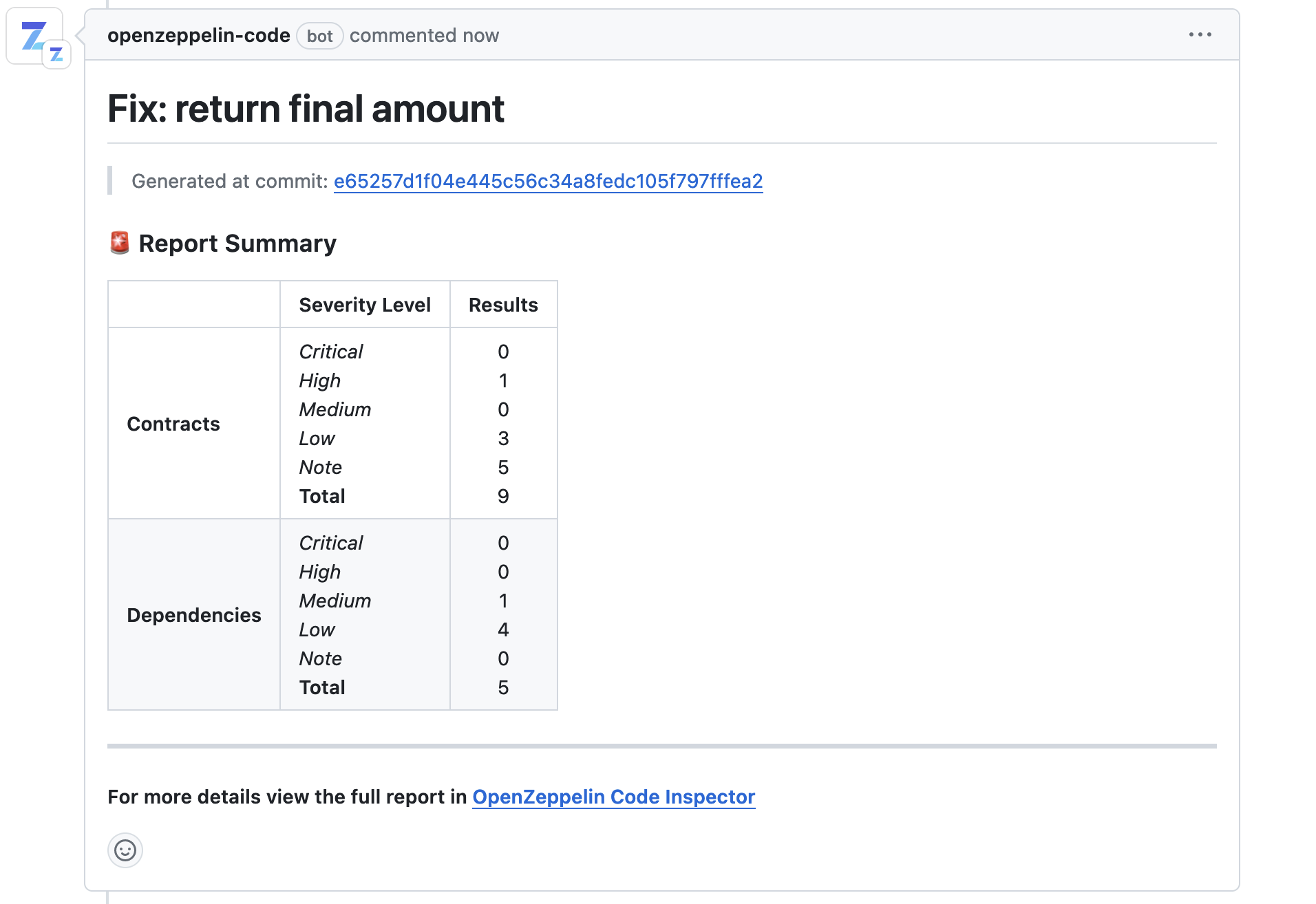
Task: Select the Contracts Total value of 9
Action: point(503,496)
